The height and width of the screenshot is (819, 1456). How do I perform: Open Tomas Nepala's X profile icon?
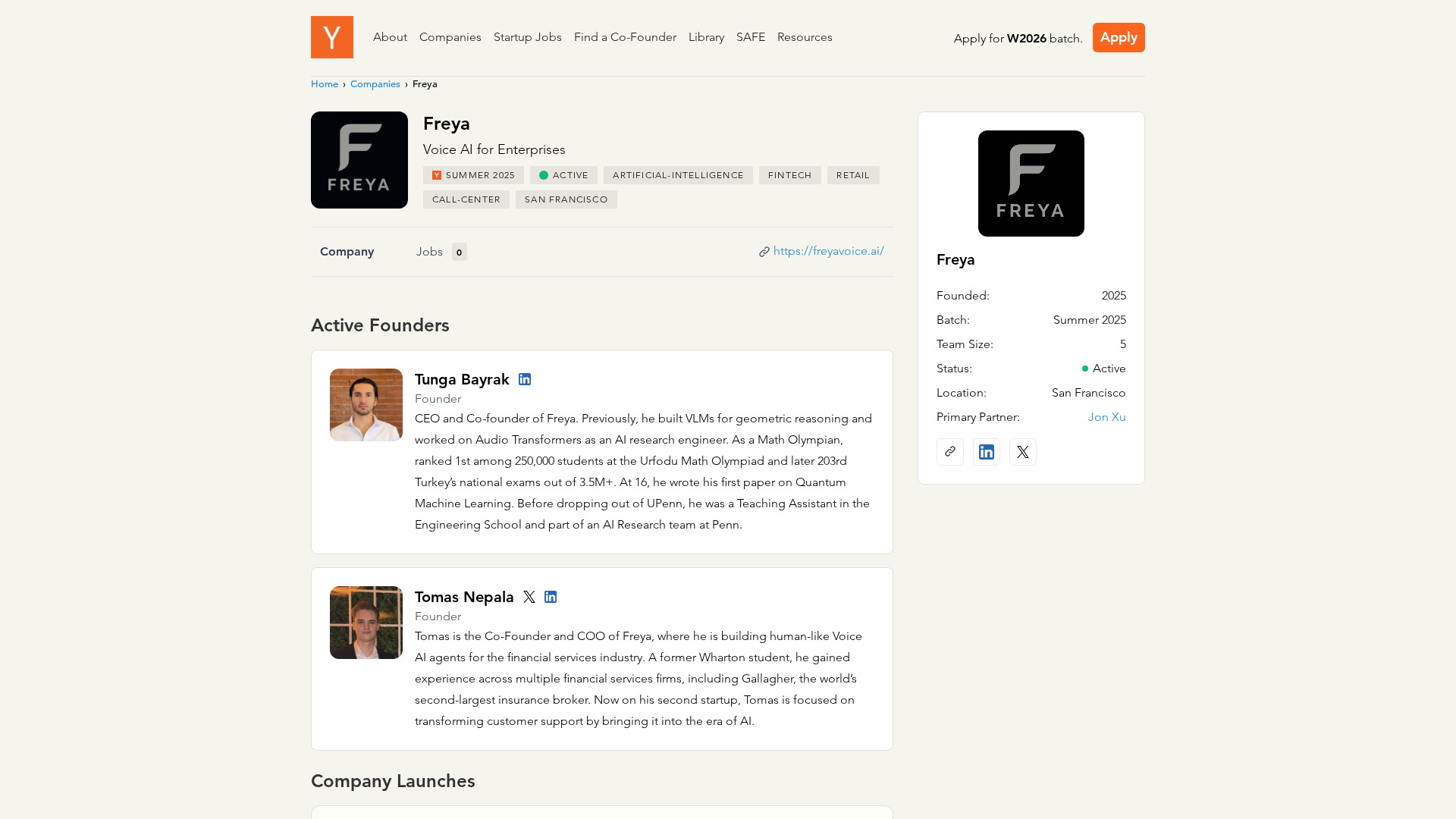[529, 597]
